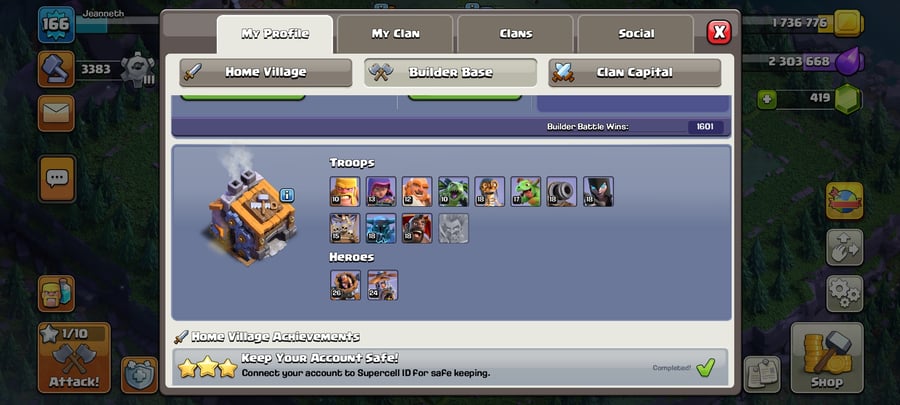Open the Shop
This screenshot has height=405, width=900.
coord(827,358)
